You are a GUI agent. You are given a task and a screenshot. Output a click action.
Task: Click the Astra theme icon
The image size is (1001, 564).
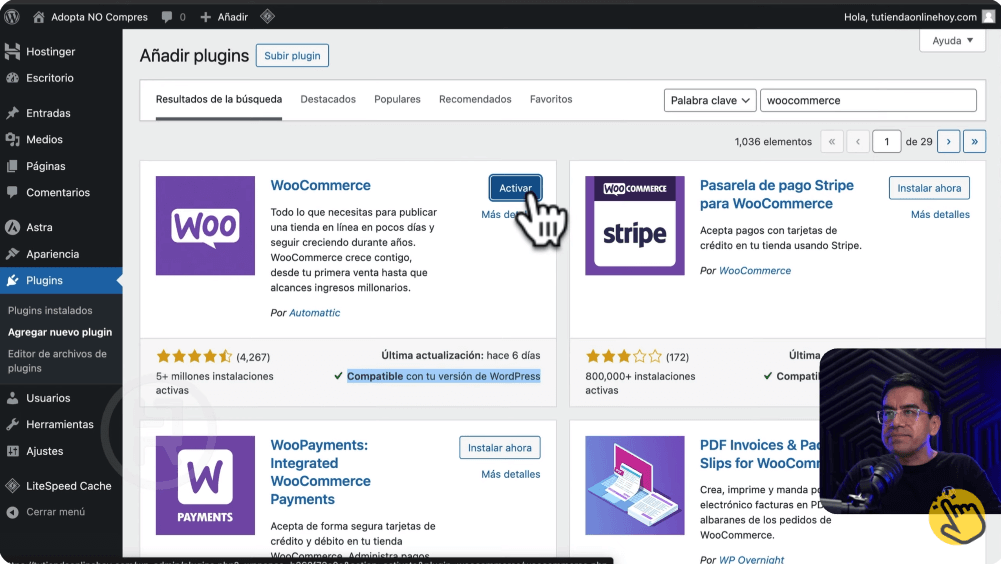pyautogui.click(x=12, y=227)
